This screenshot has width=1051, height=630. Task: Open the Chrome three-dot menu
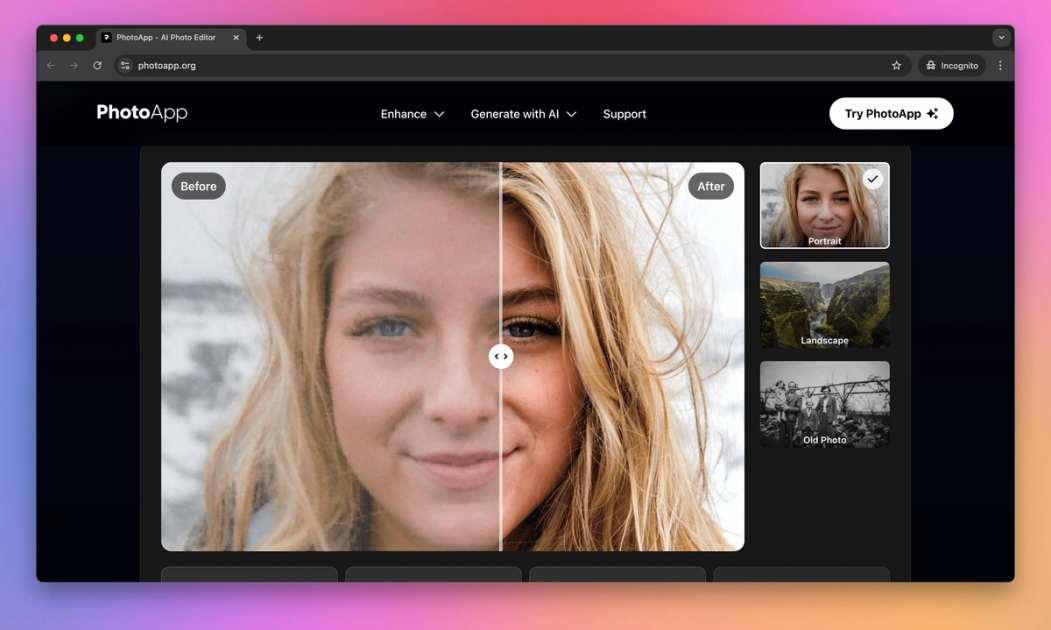(1000, 65)
